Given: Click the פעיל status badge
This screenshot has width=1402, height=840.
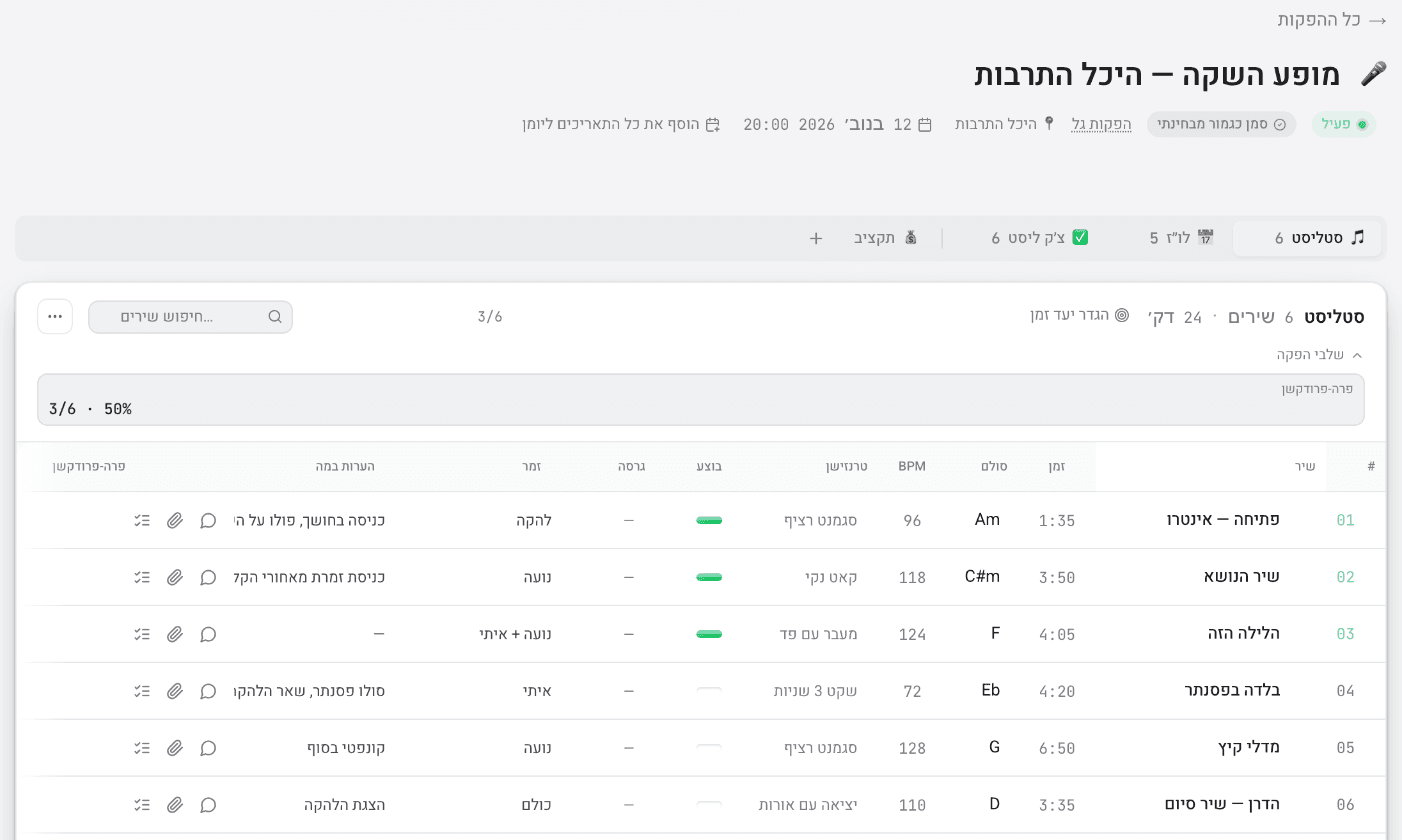Looking at the screenshot, I should tap(1344, 124).
